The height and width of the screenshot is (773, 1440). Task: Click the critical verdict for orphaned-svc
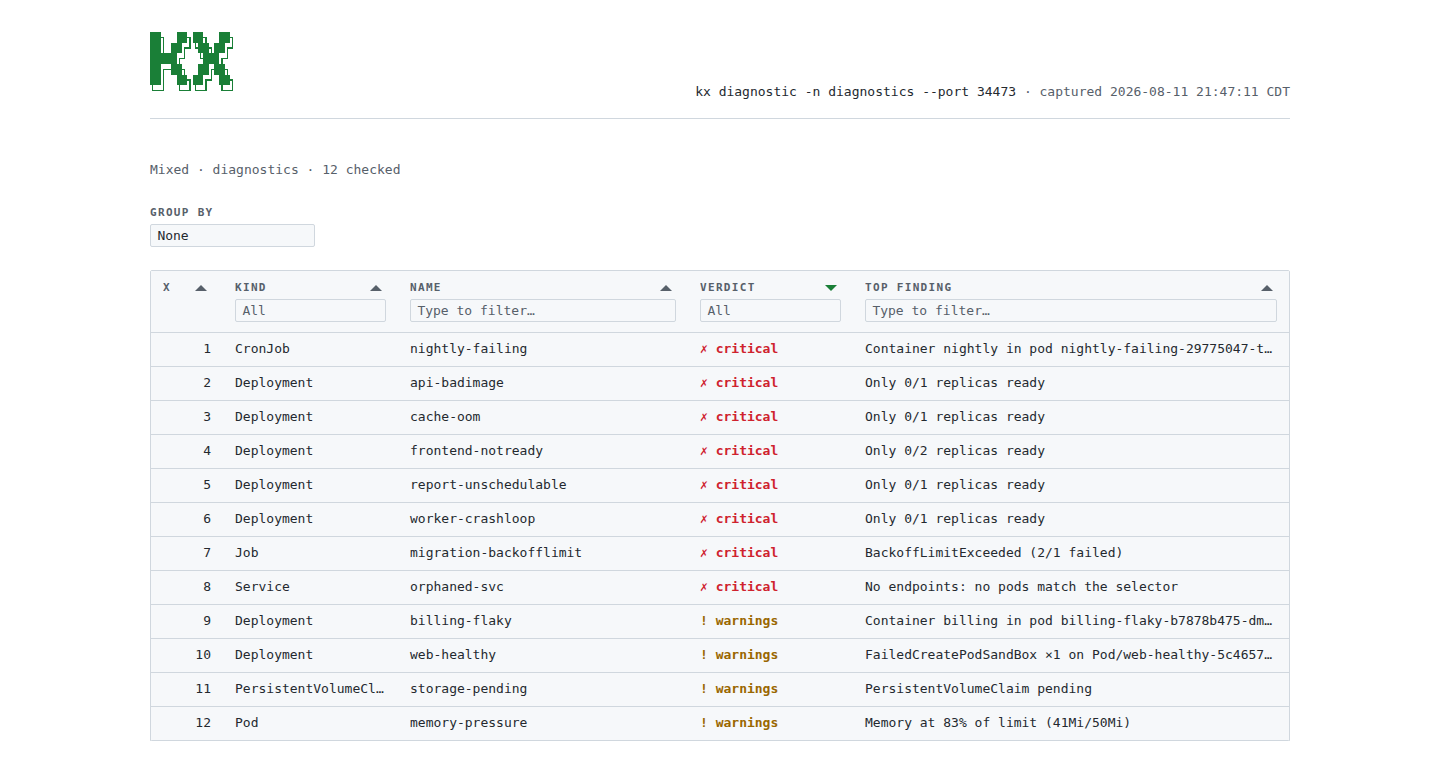(x=739, y=587)
